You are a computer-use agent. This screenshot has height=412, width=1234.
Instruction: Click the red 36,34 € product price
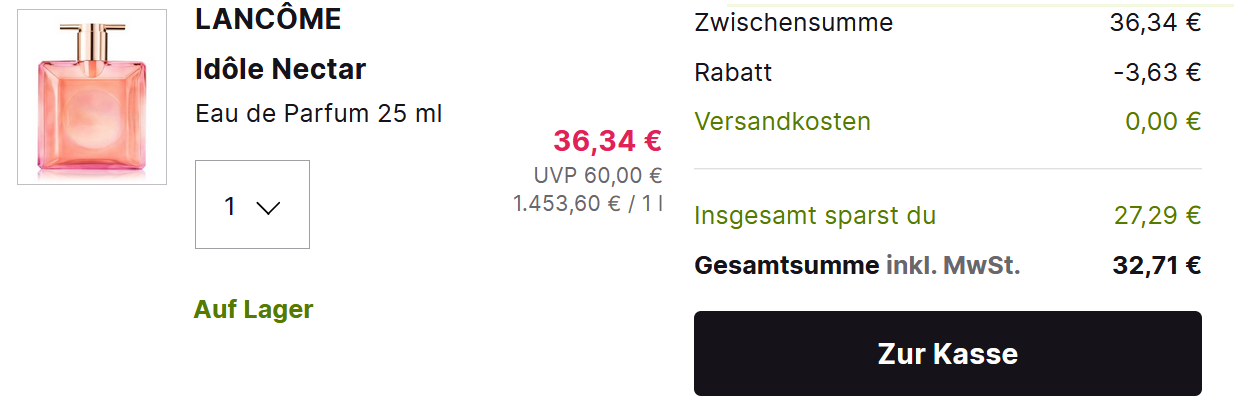(x=607, y=141)
